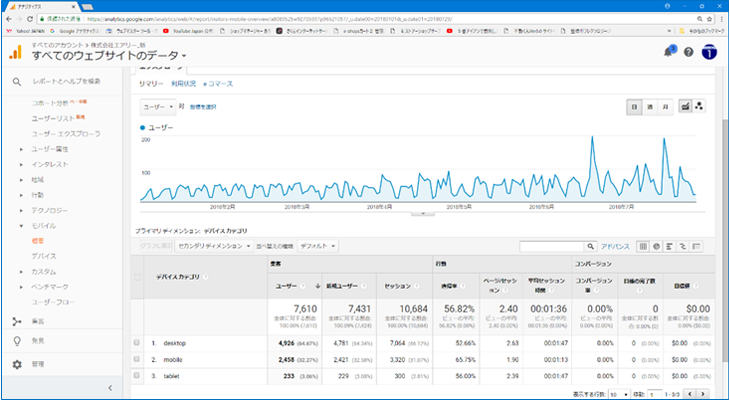Switch to the サマリー tab
Image resolution: width=730 pixels, height=400 pixels.
point(151,84)
